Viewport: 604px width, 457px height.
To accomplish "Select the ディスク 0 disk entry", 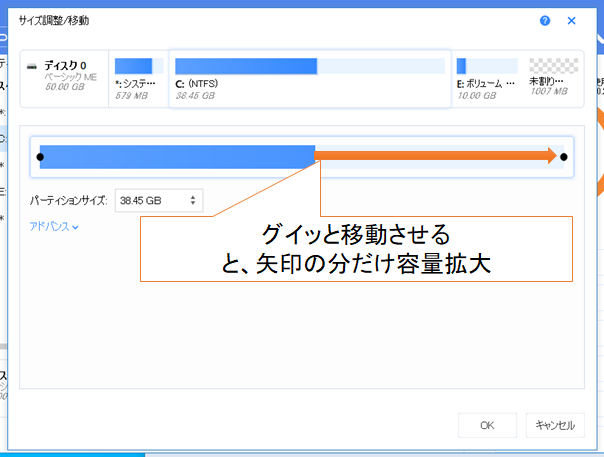I will [64, 79].
